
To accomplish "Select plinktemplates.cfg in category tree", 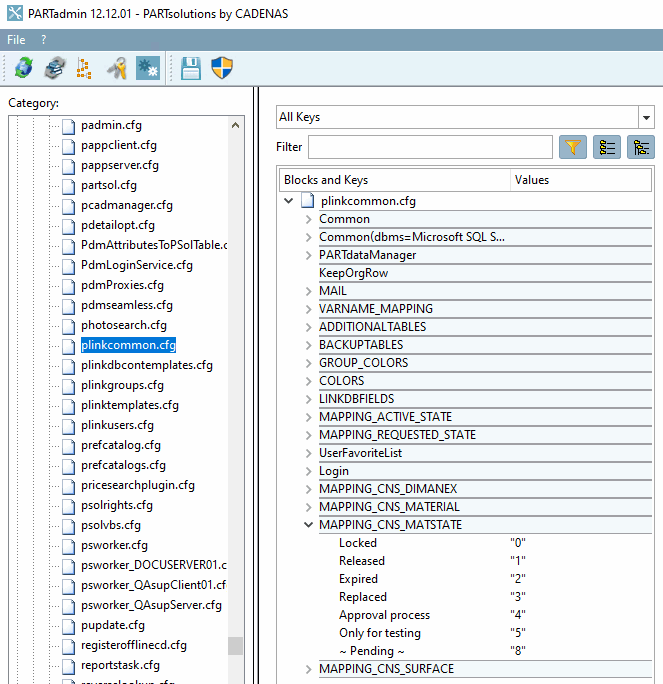I will coord(130,405).
